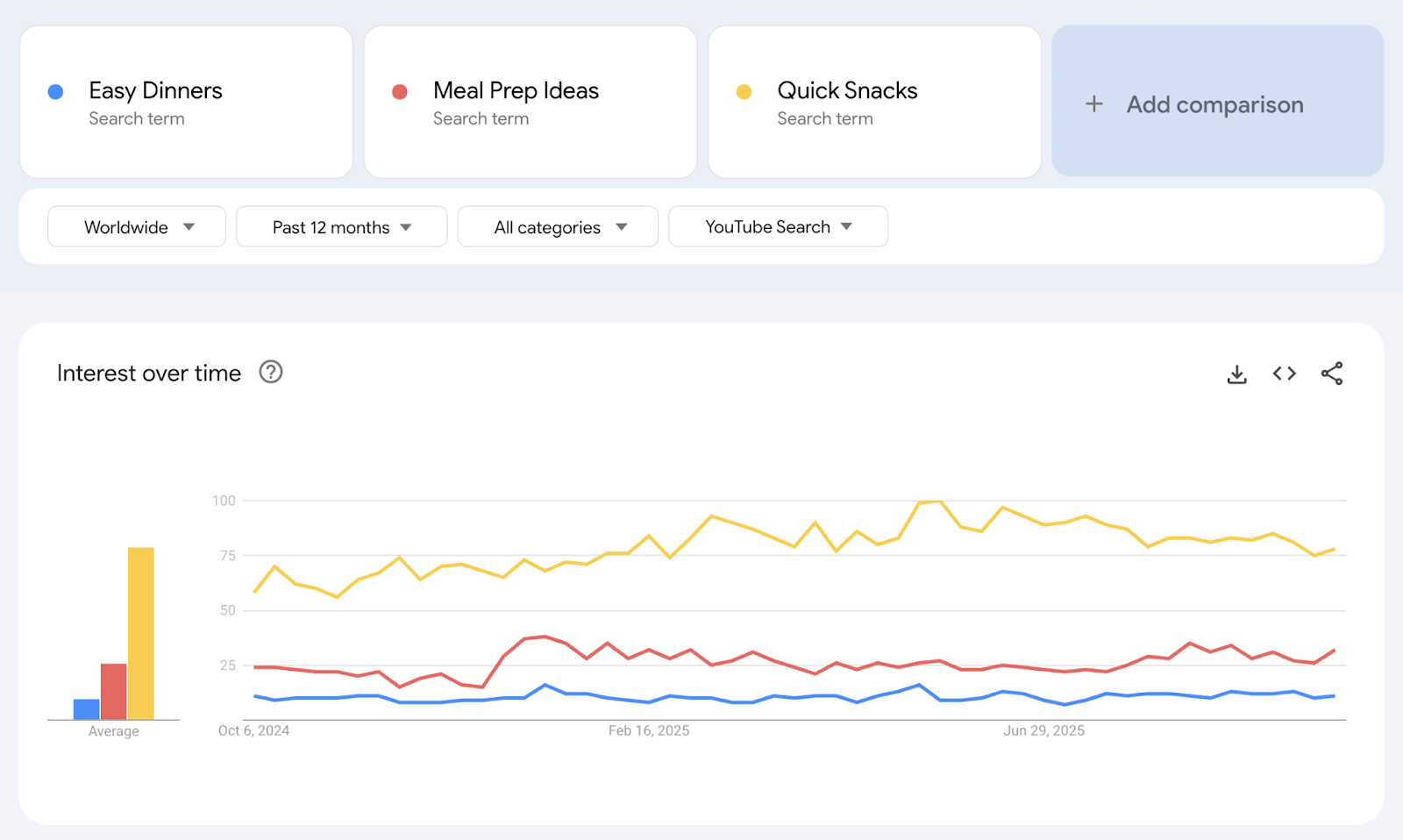
Task: Edit the Easy Dinners search term
Action: (155, 91)
